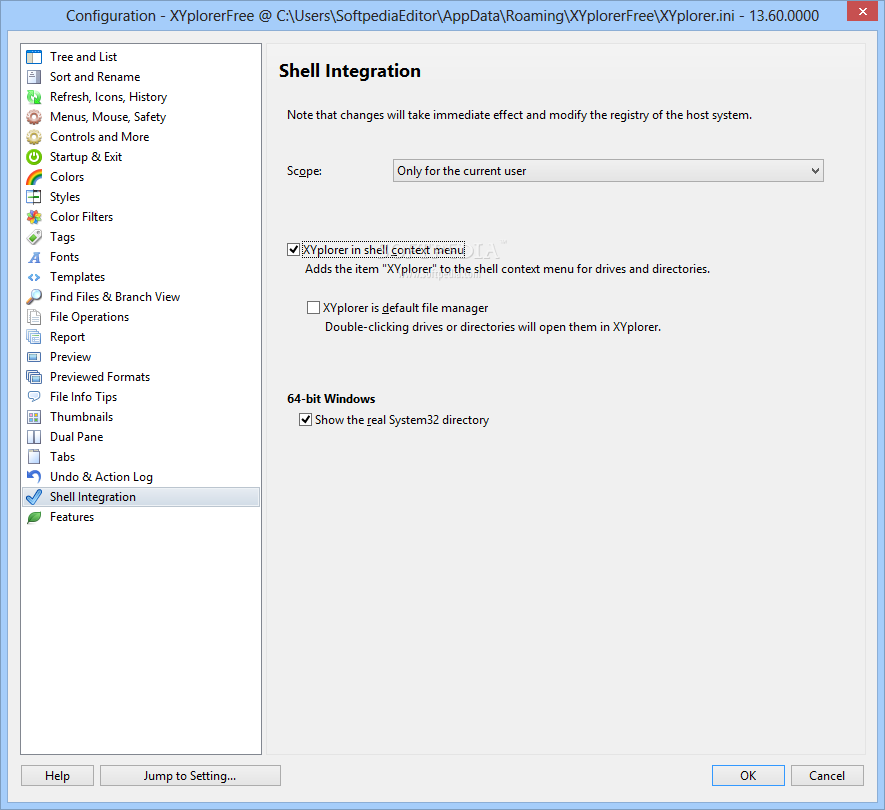Click the File Info Tips balloon icon
Screen dimensions: 885x810
[x=34, y=397]
